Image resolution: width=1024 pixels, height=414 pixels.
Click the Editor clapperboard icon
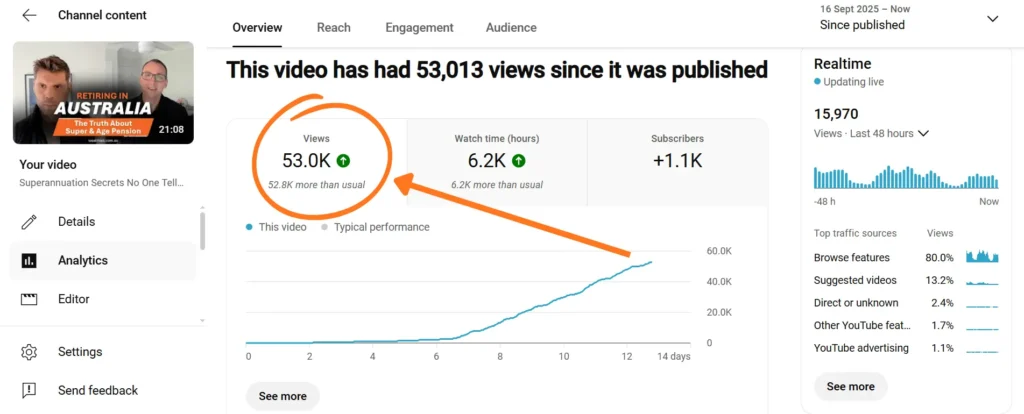(29, 299)
